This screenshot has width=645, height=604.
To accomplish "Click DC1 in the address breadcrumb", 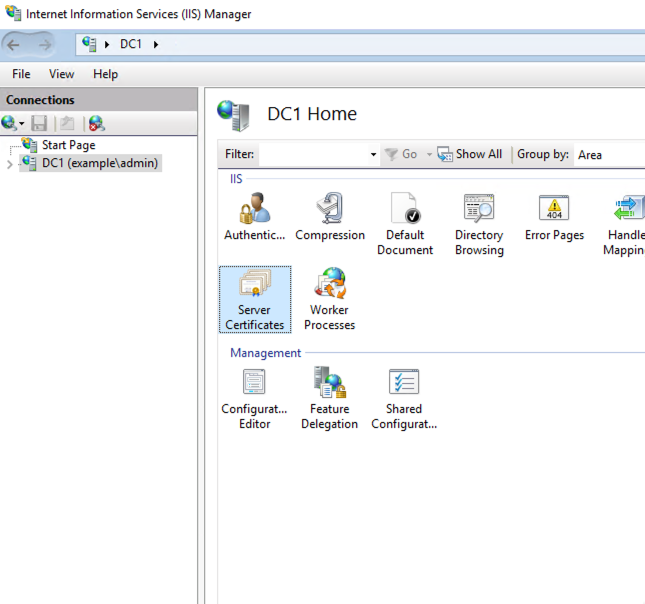I will [131, 44].
